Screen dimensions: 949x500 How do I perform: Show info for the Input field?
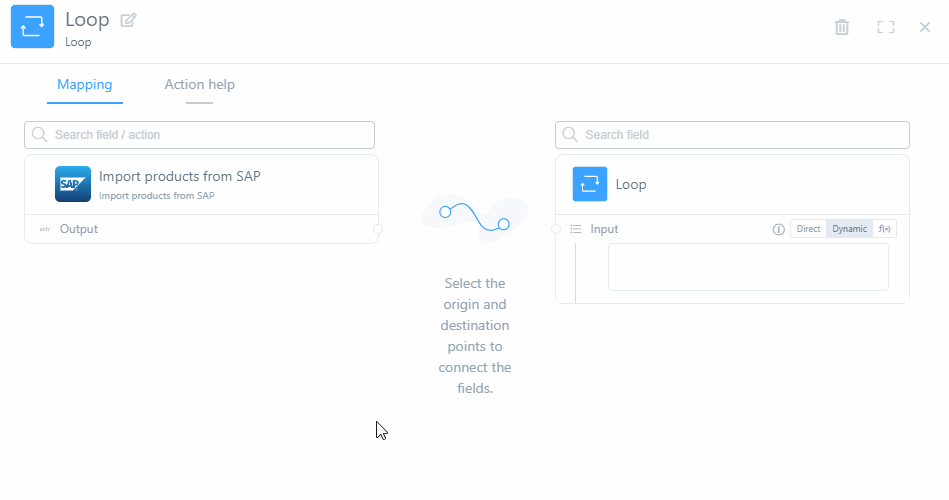pyautogui.click(x=779, y=229)
